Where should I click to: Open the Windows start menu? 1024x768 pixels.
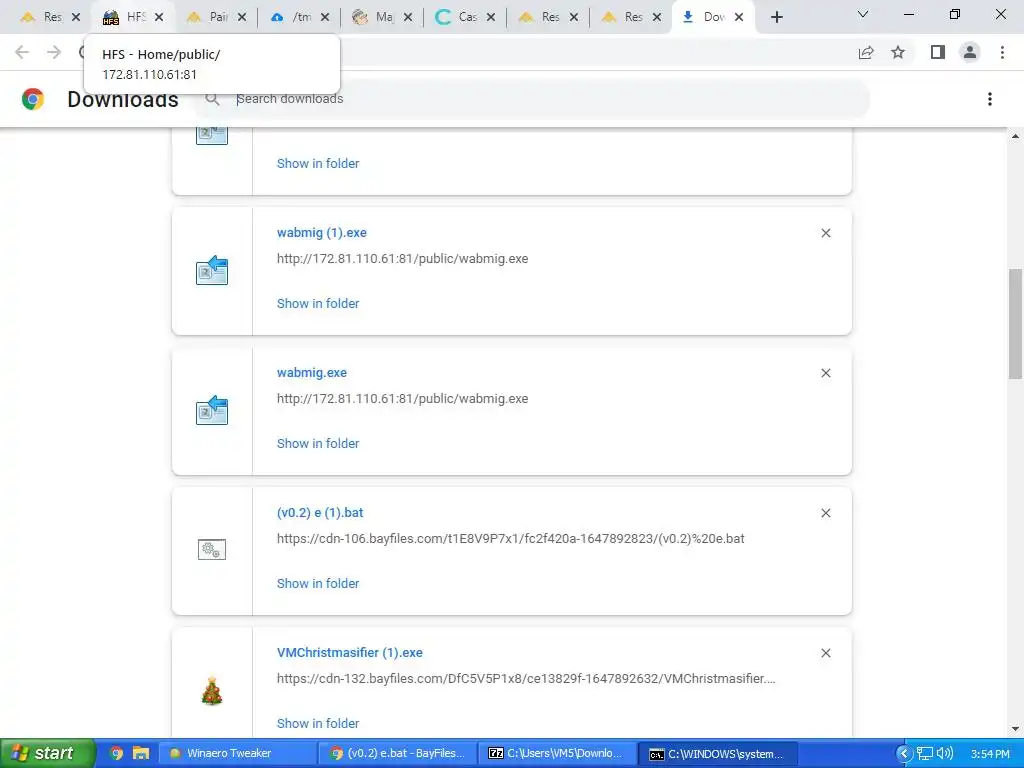point(47,753)
